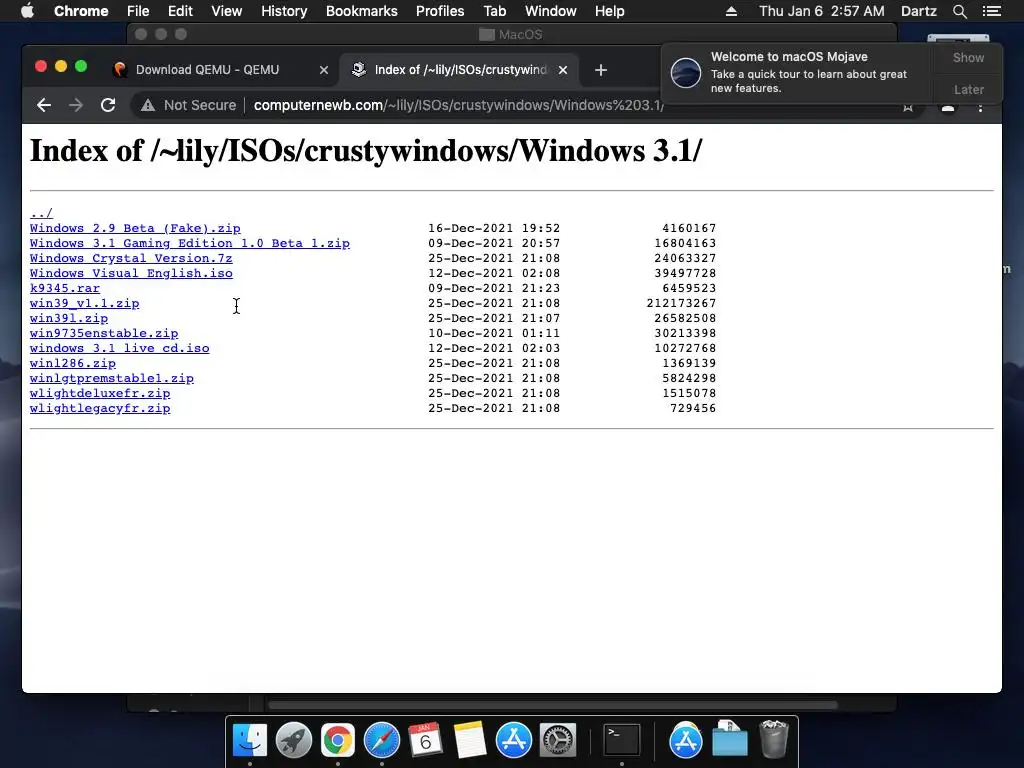Open App Store icon left of System Preferences
Image resolution: width=1024 pixels, height=768 pixels.
point(514,740)
